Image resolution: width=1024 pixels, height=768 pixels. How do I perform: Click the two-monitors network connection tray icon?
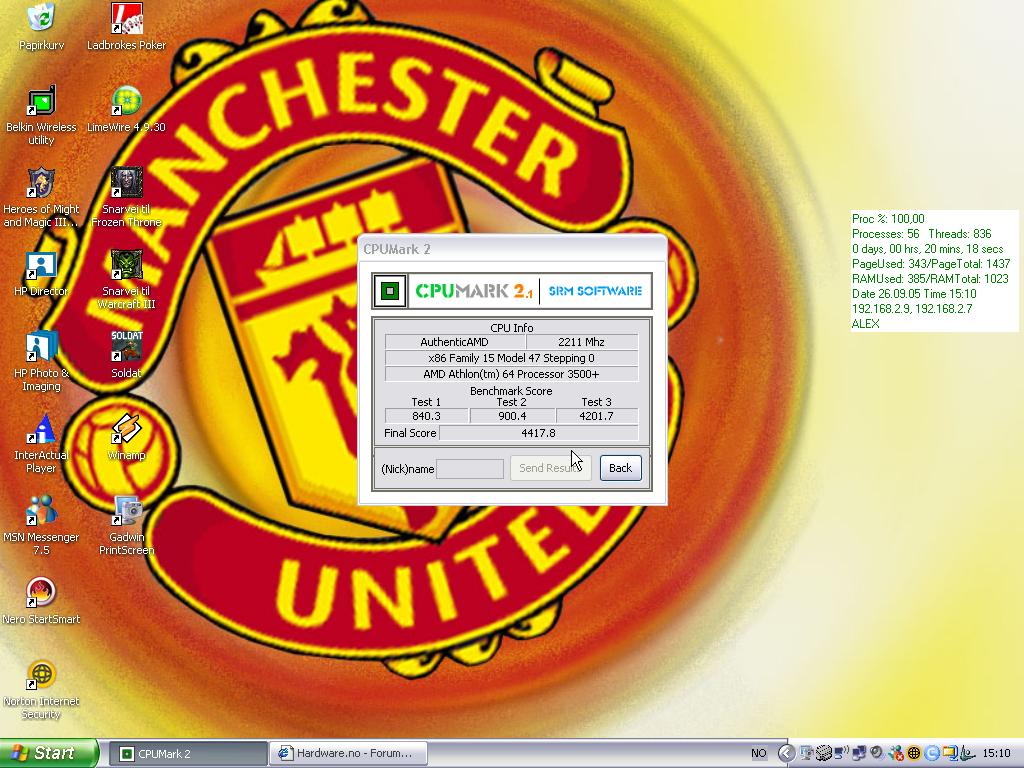point(859,753)
